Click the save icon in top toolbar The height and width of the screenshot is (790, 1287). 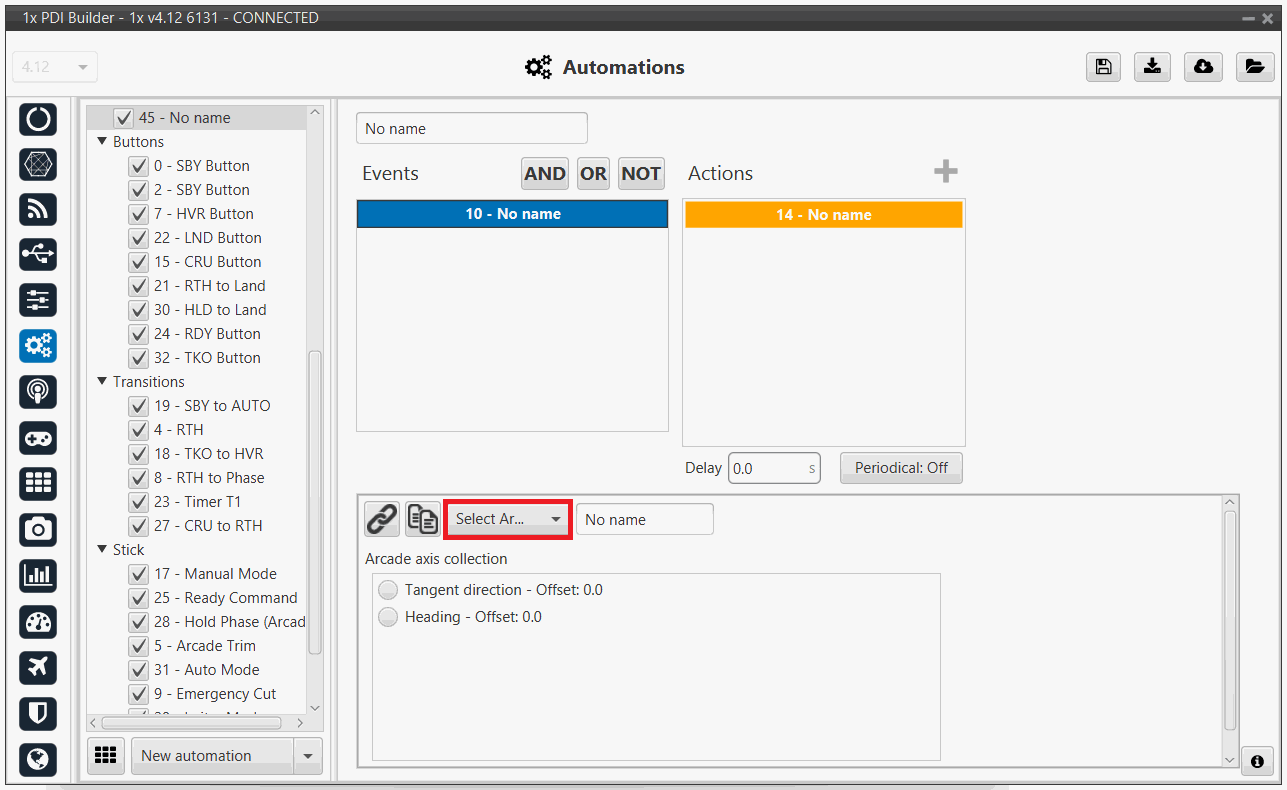pos(1102,67)
